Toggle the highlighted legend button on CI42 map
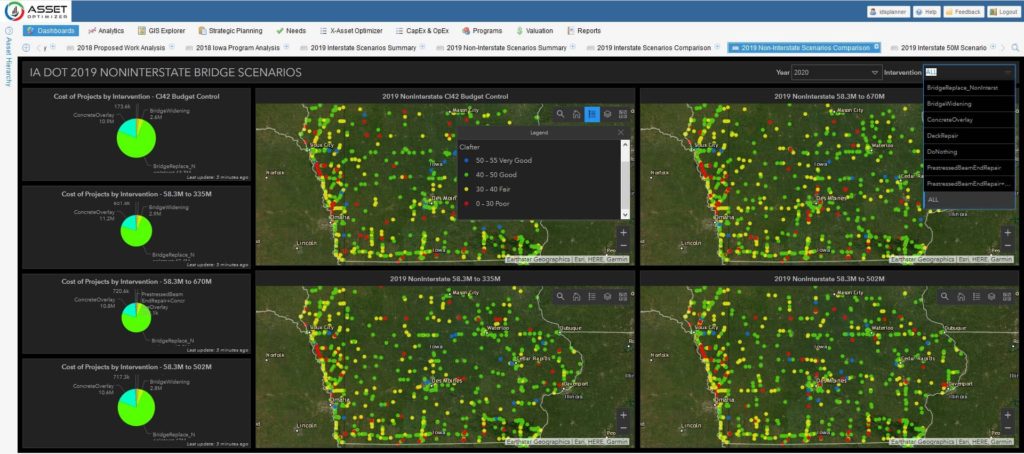 tap(591, 114)
